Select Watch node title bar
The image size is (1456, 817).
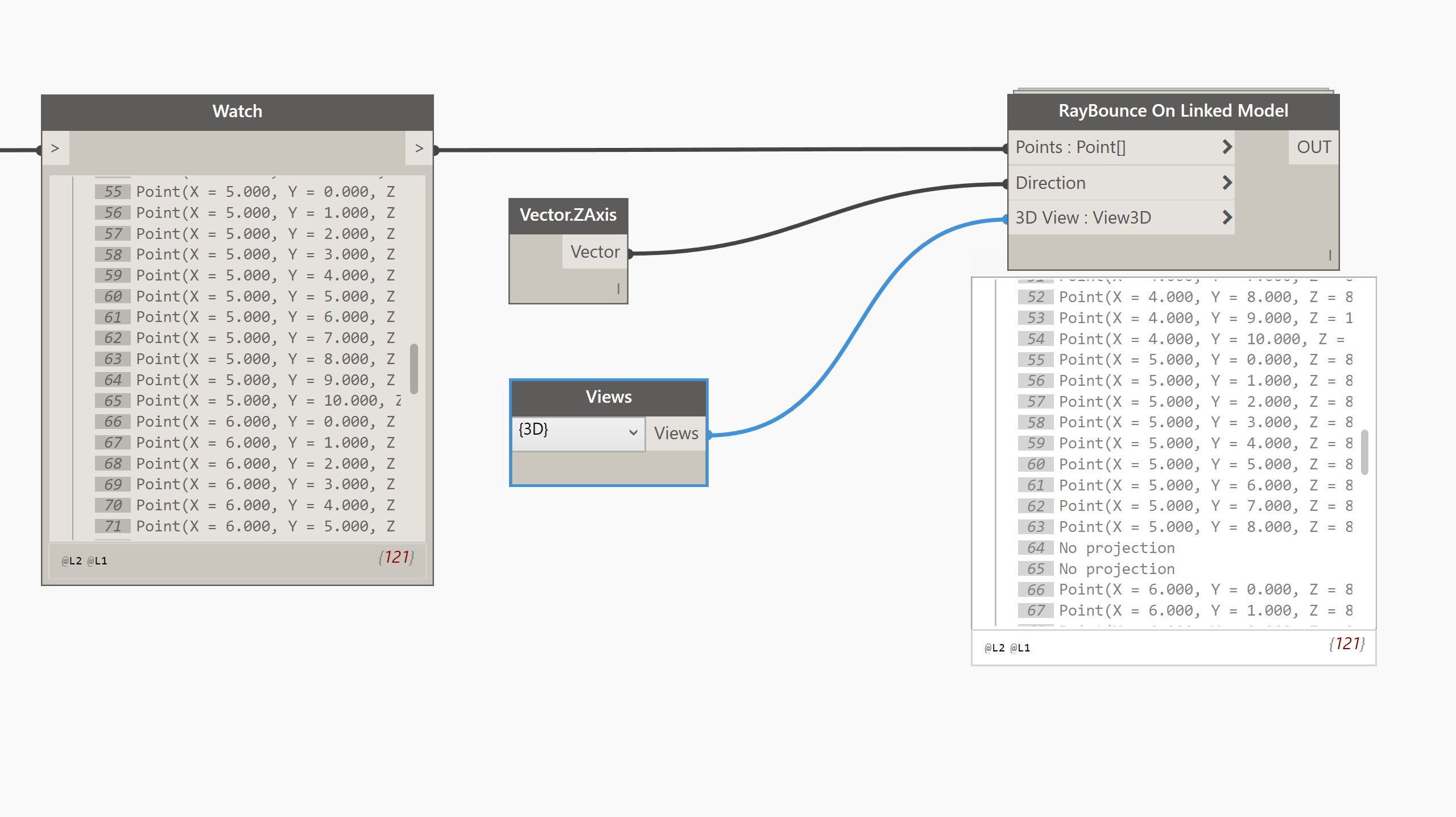pyautogui.click(x=237, y=112)
